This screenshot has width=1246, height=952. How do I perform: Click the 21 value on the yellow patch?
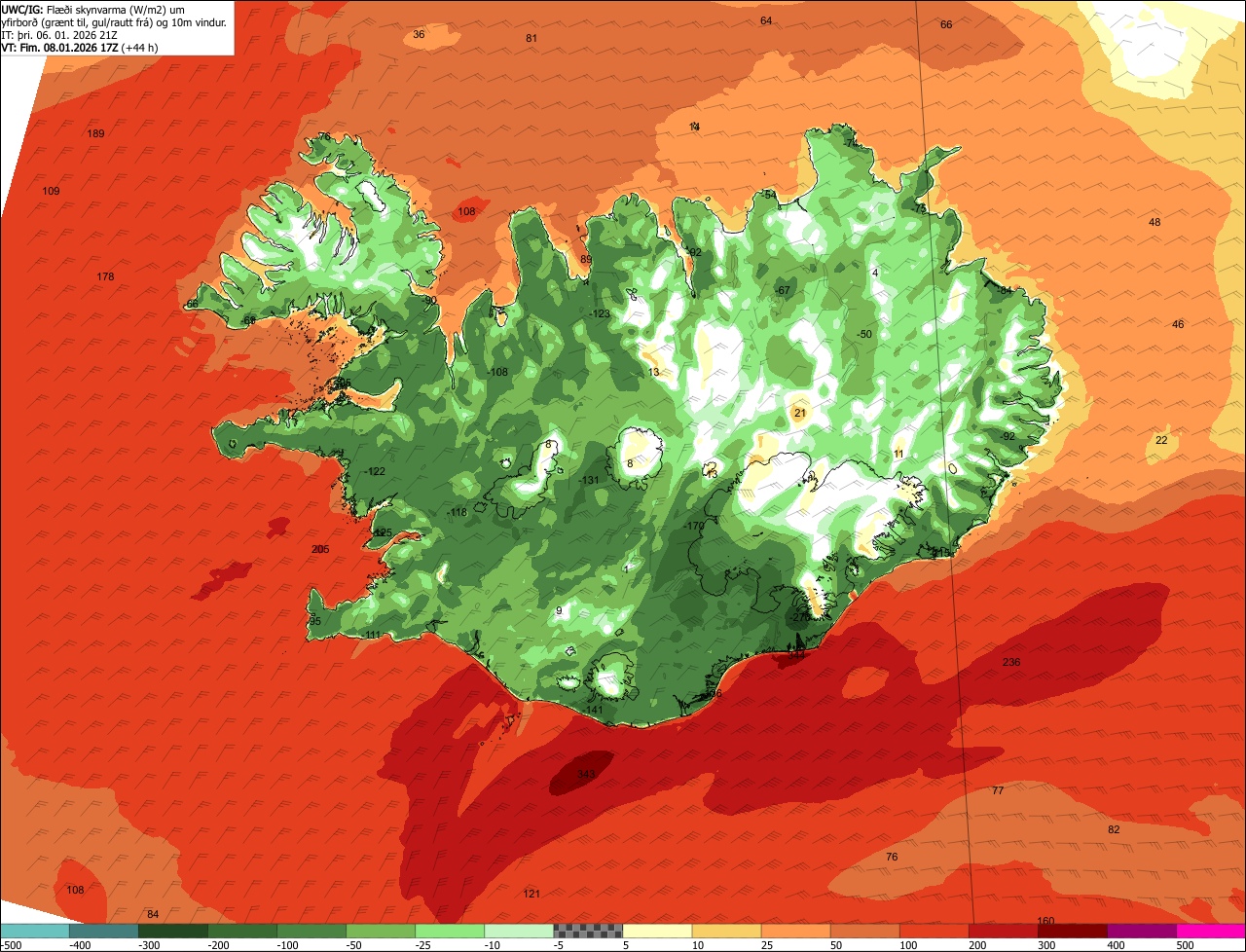point(800,413)
